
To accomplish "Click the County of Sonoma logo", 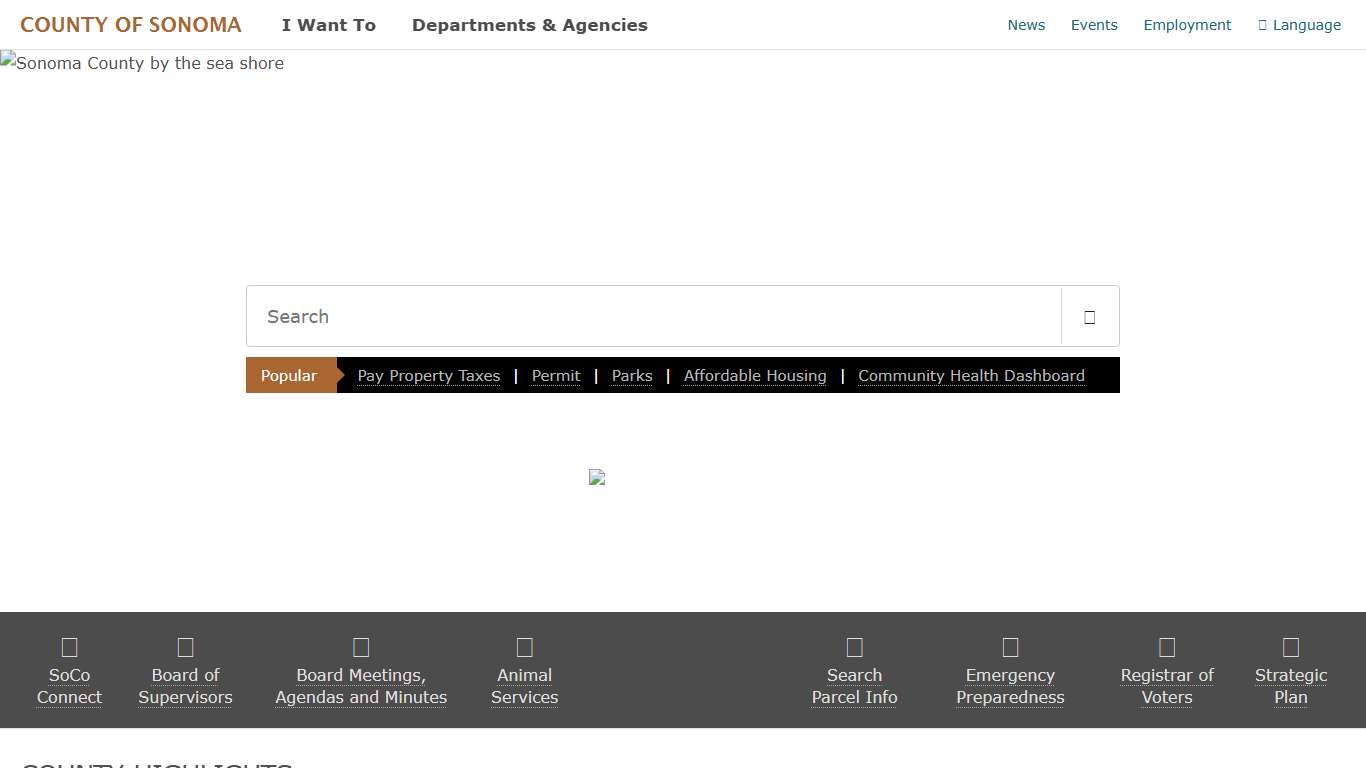I will click(131, 25).
